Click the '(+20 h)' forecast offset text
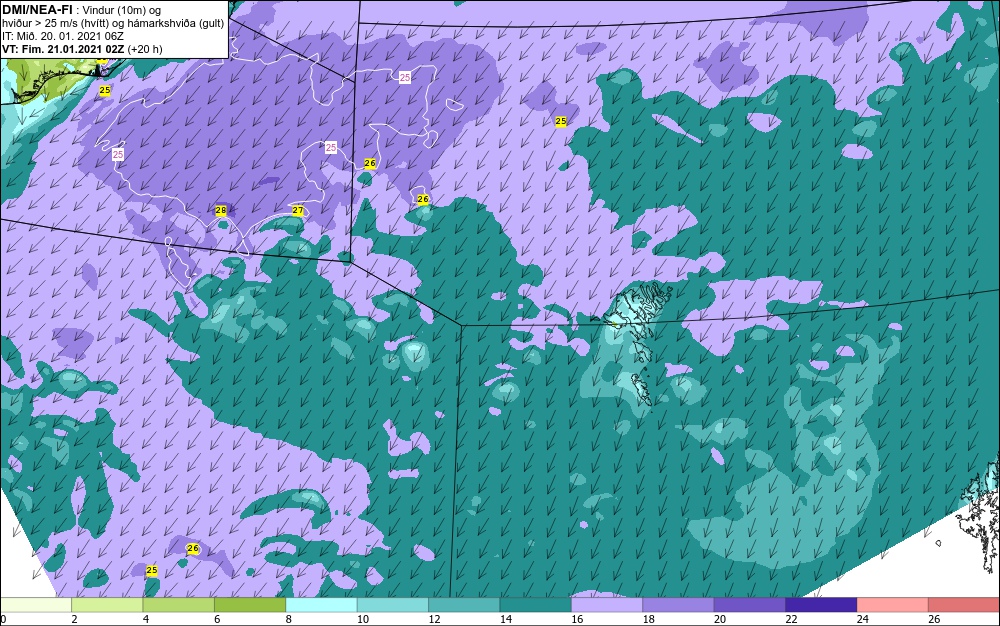The image size is (1000, 626). point(145,49)
